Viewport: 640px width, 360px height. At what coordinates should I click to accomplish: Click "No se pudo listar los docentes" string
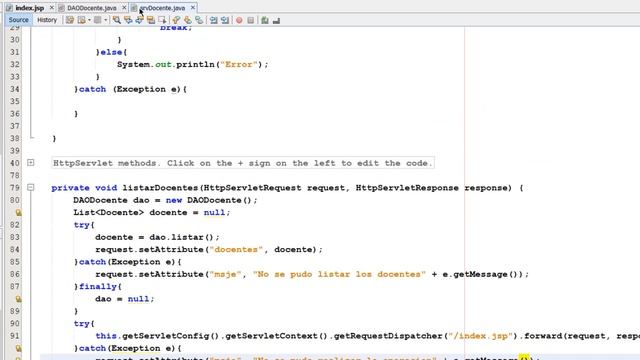pyautogui.click(x=339, y=274)
